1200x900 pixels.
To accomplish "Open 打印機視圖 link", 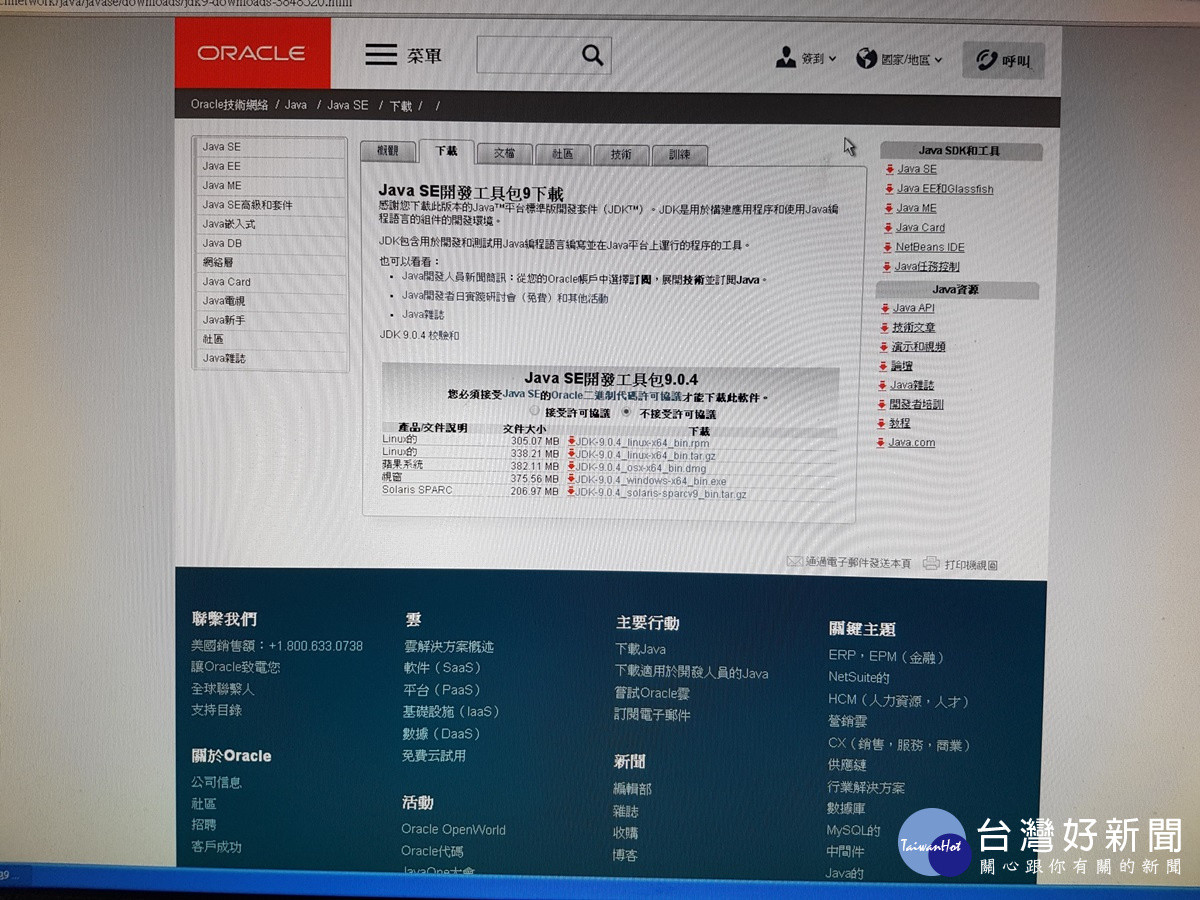I will point(971,565).
